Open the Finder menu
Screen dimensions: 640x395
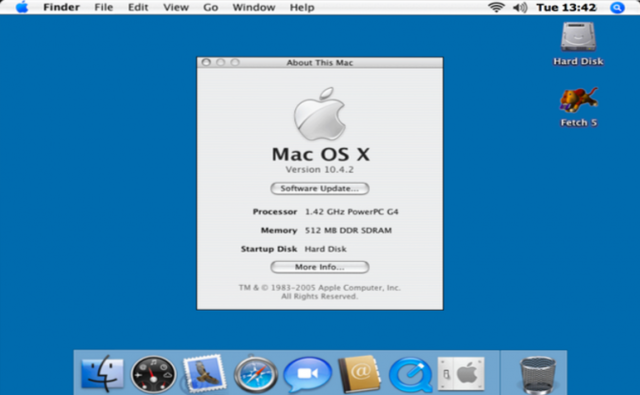[61, 7]
